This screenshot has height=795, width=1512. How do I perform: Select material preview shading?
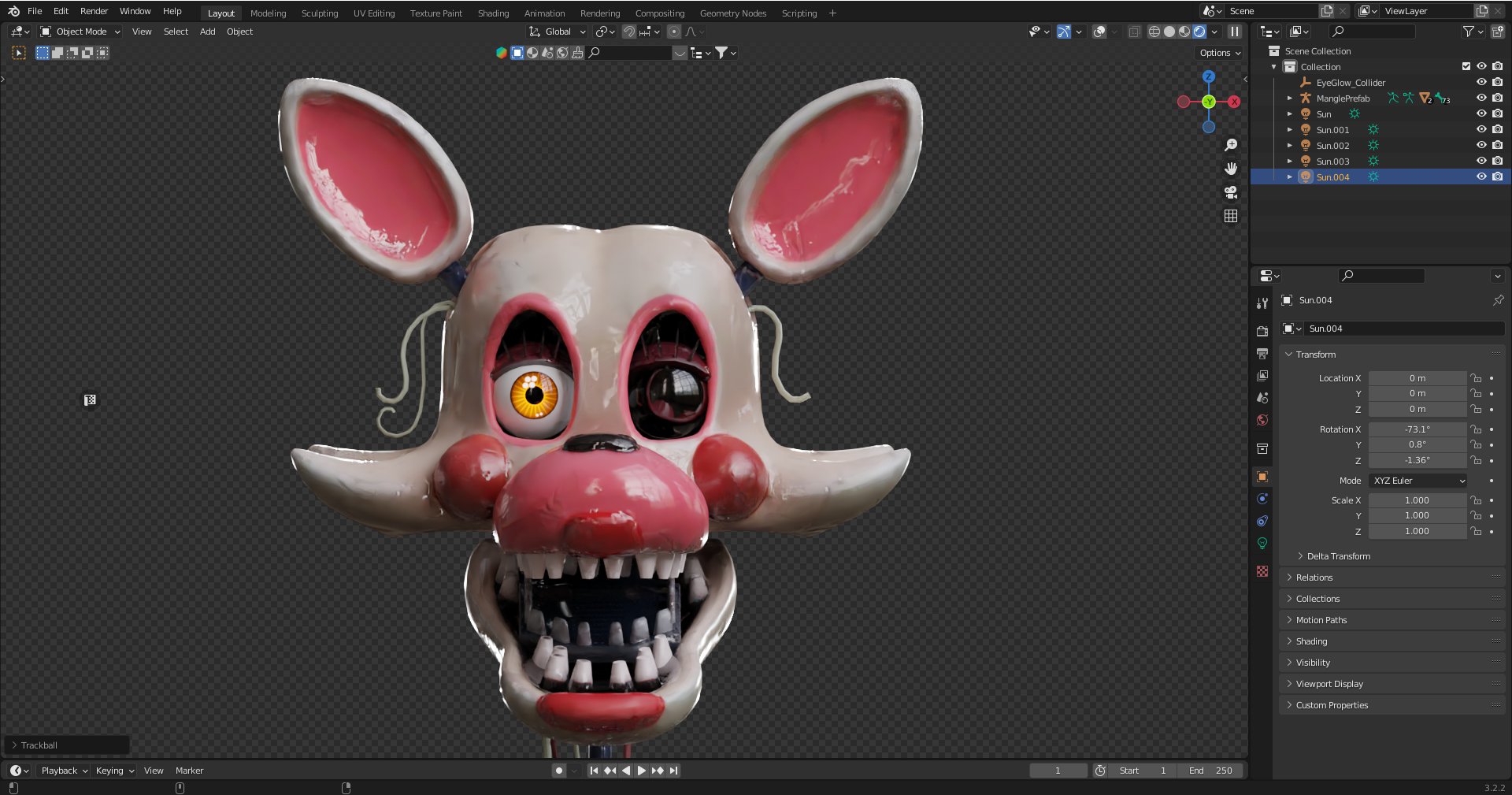[x=1184, y=32]
